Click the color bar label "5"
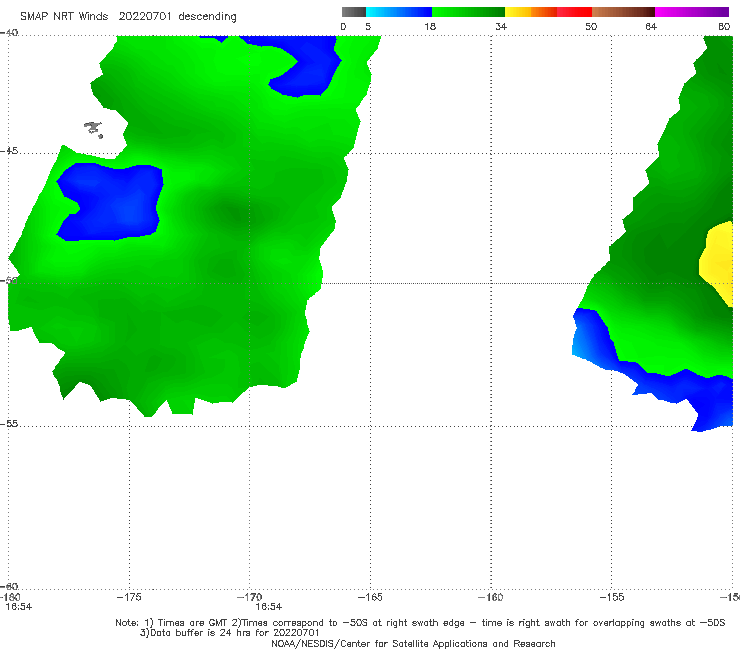The height and width of the screenshot is (650, 740). (x=368, y=27)
